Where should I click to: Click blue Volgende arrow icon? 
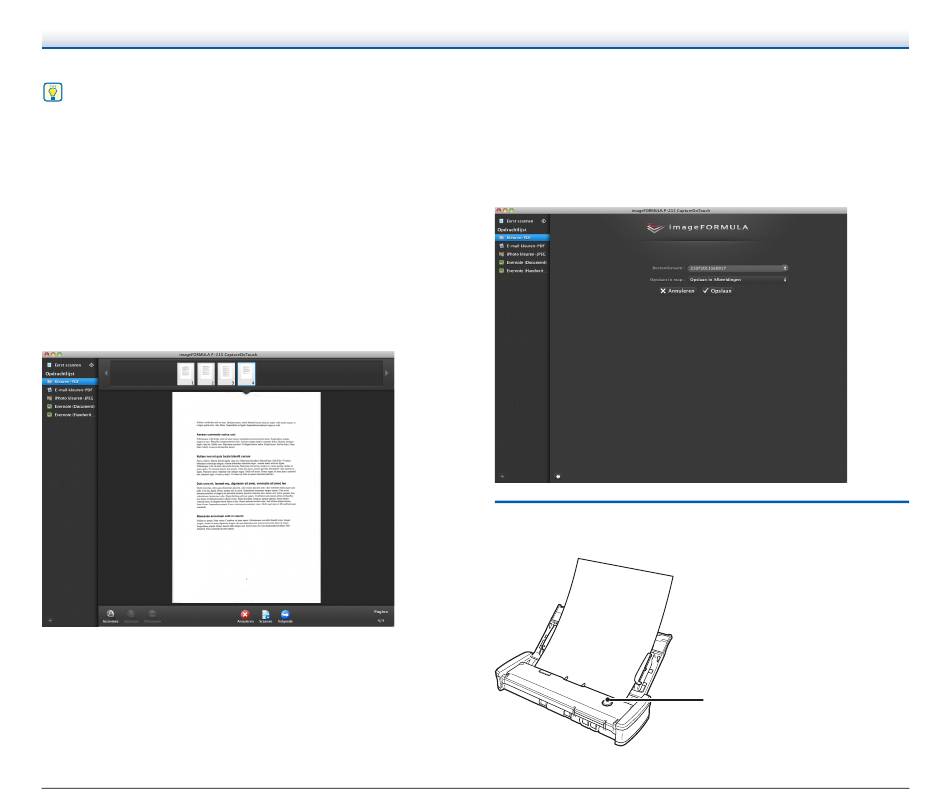click(x=285, y=615)
